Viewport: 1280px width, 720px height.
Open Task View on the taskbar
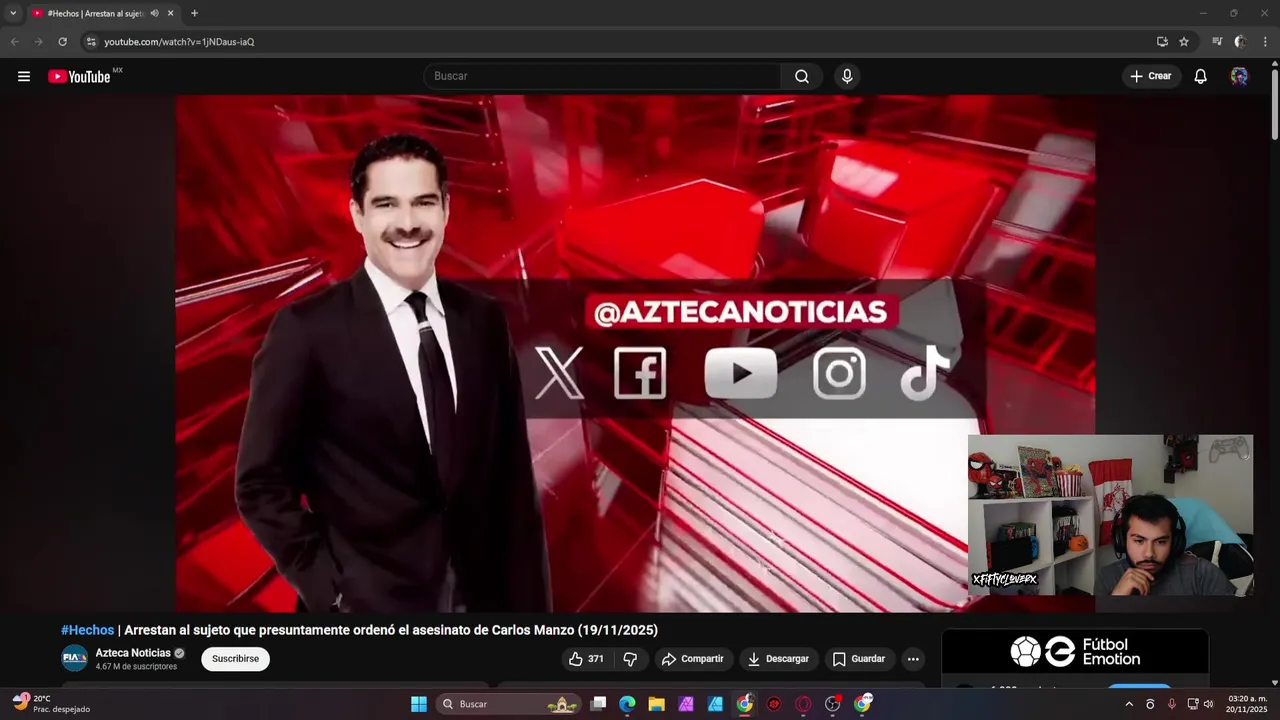pos(598,704)
